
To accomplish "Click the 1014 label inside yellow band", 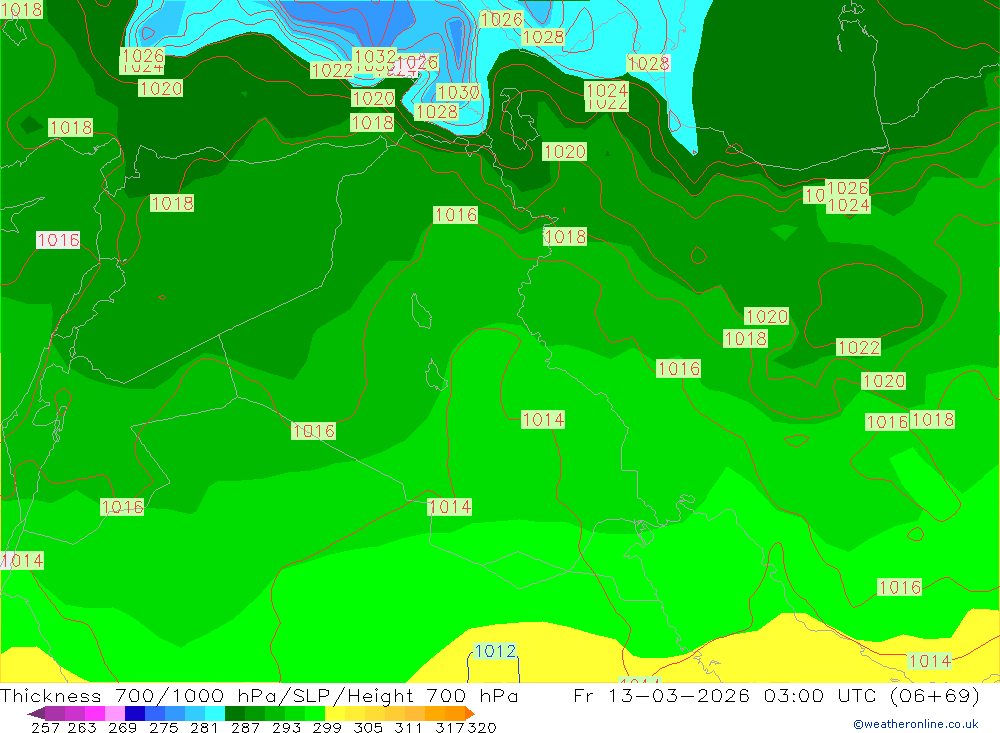I will click(929, 661).
